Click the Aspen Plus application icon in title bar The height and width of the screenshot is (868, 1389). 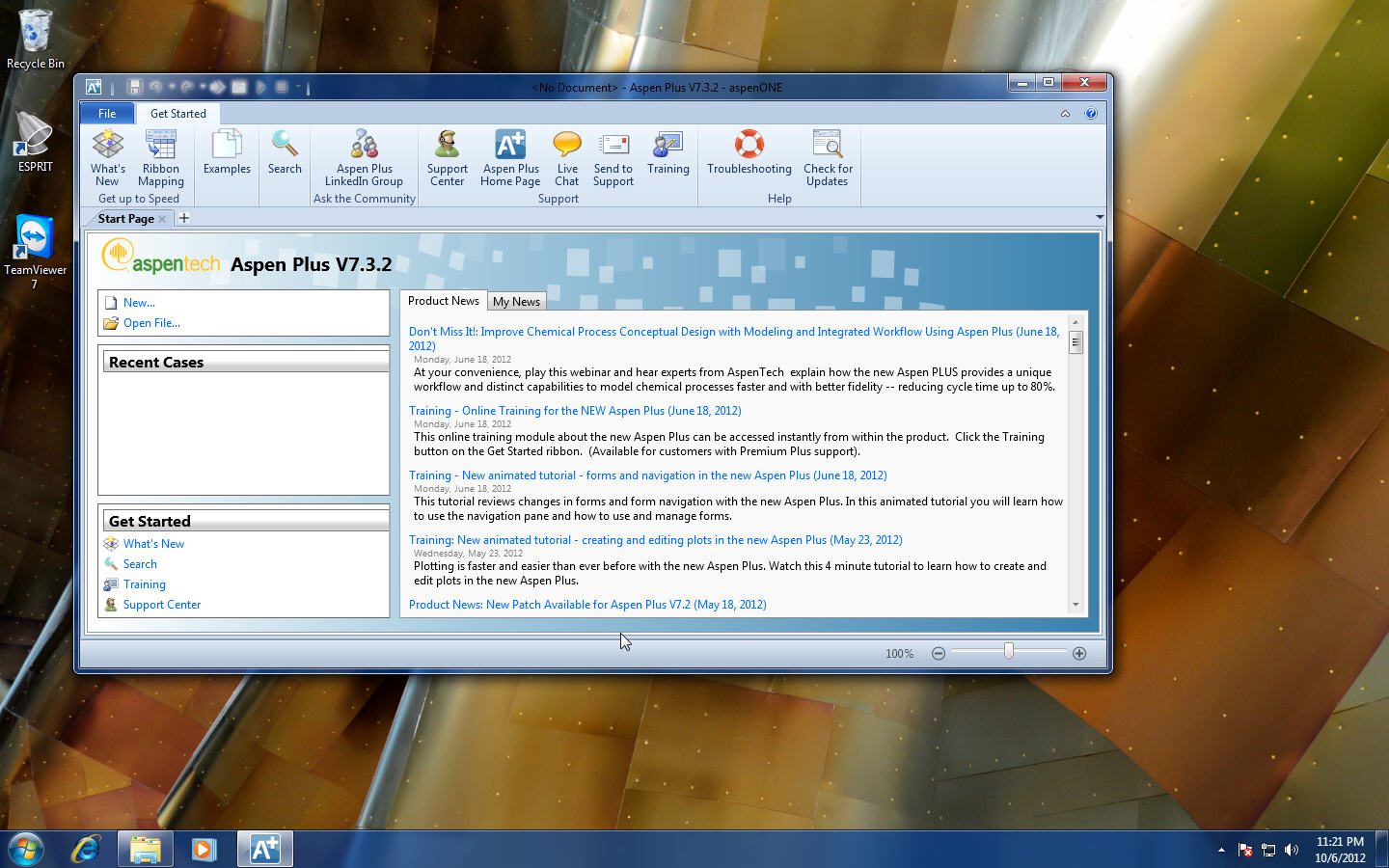pos(94,87)
